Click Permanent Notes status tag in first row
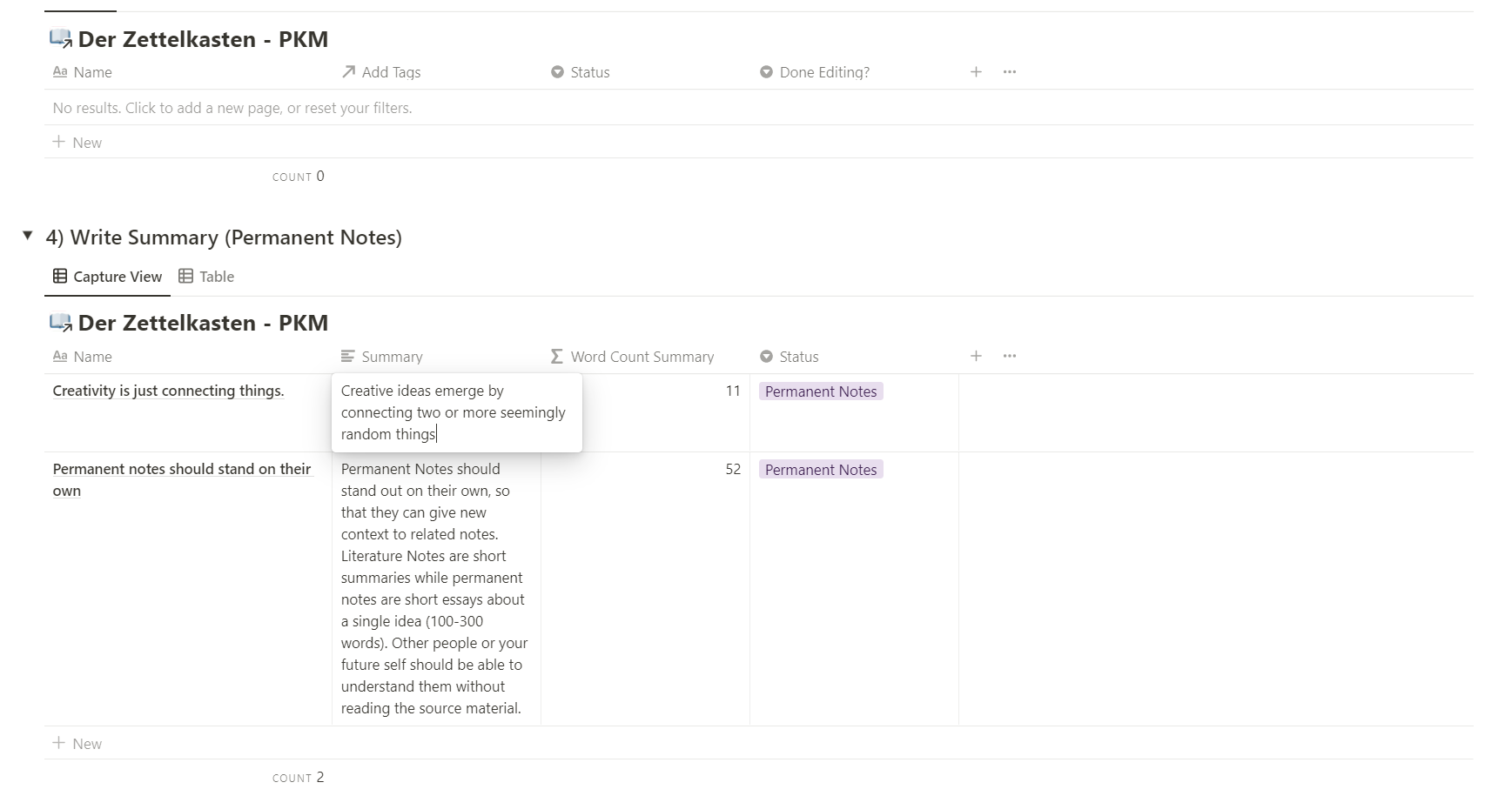 [820, 391]
